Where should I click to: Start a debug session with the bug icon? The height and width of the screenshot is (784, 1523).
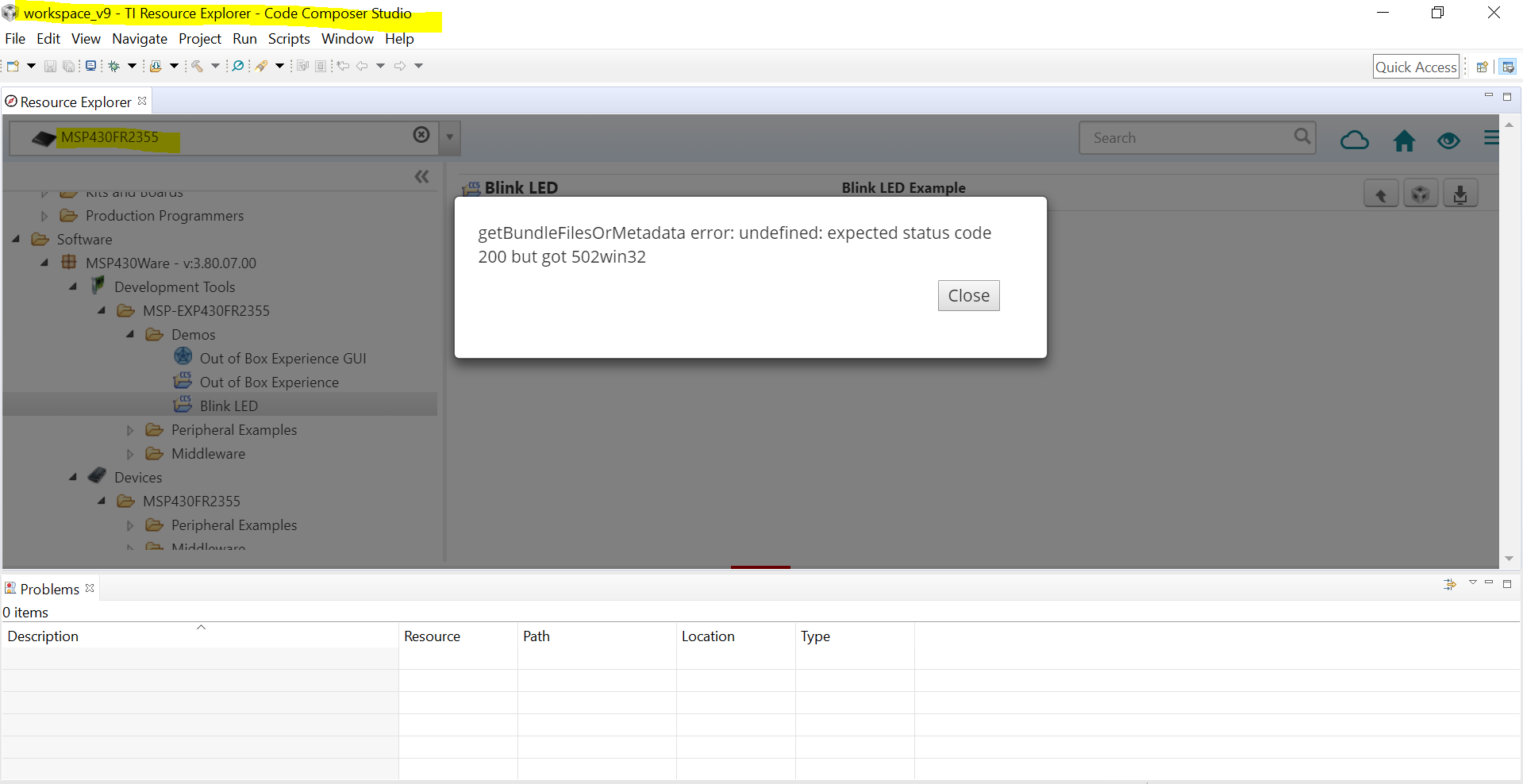(114, 66)
